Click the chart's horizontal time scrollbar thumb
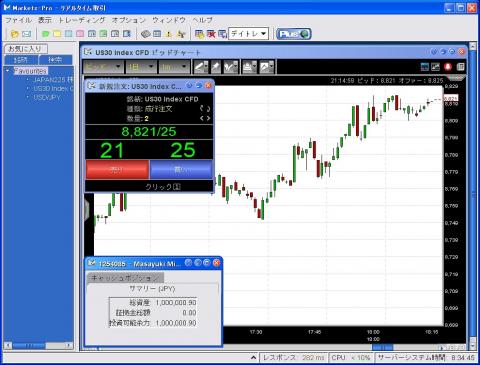 pyautogui.click(x=382, y=347)
